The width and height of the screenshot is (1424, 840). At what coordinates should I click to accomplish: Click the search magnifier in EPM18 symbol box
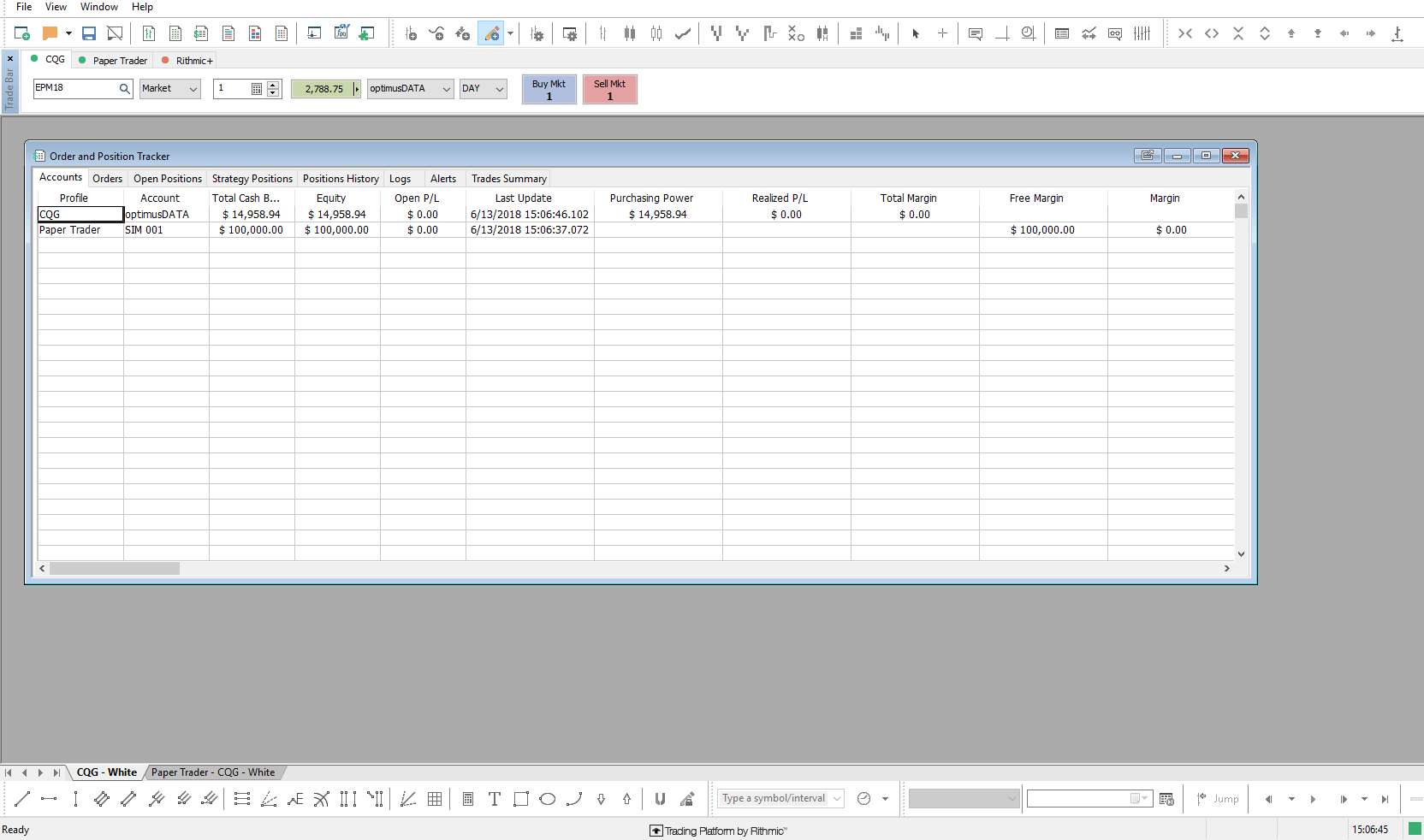124,88
